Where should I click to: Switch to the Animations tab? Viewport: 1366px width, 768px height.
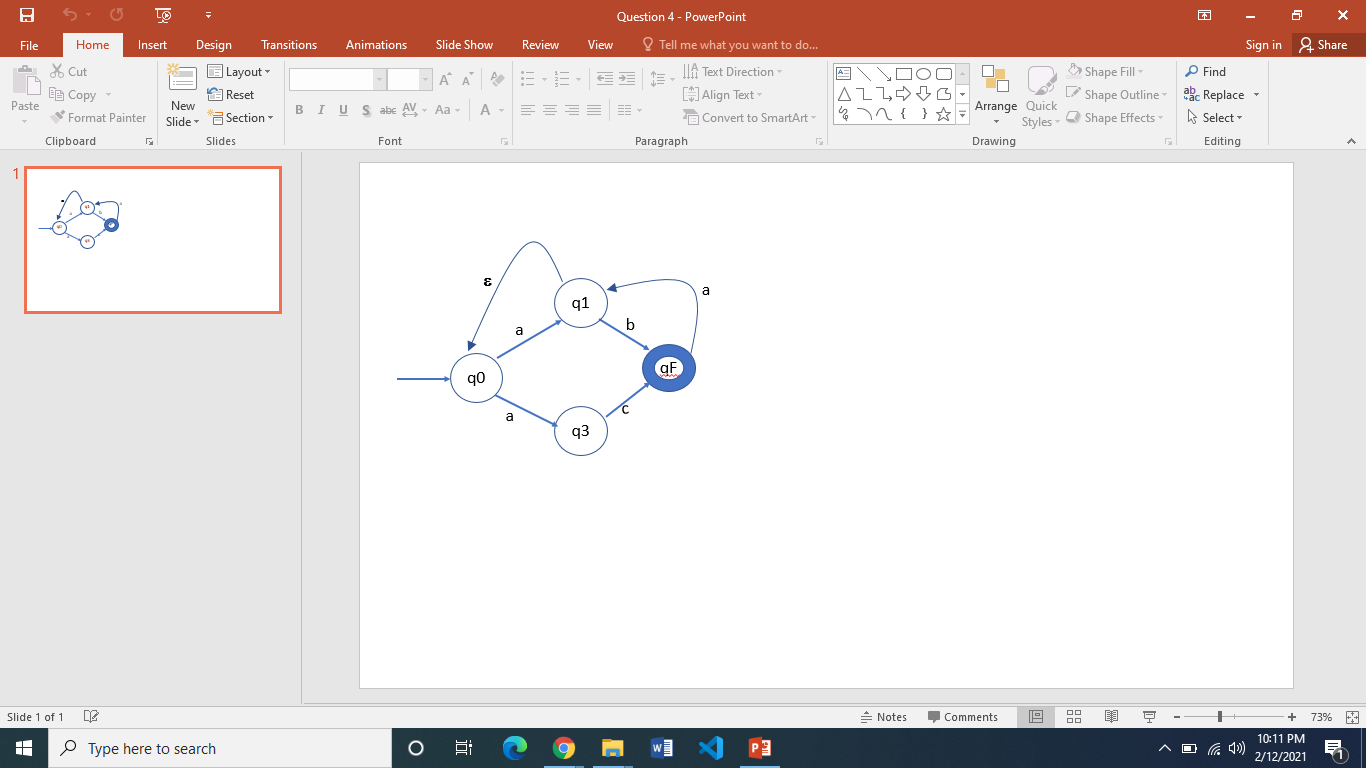coord(376,45)
